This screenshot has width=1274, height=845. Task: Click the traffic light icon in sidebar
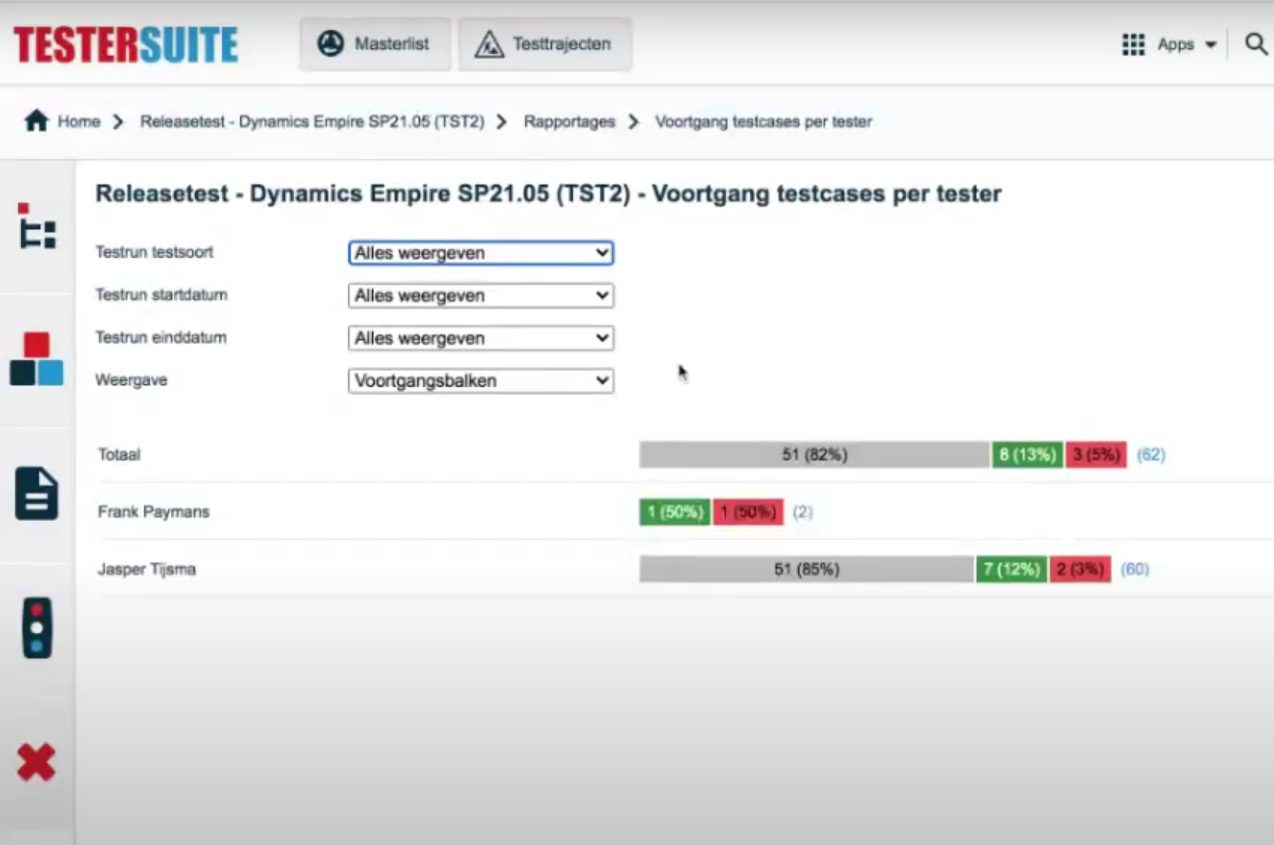coord(37,628)
